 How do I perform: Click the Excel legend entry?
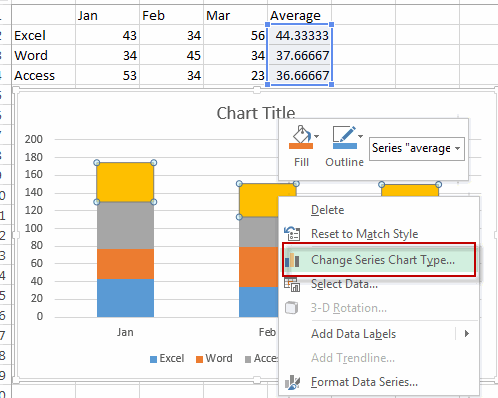pyautogui.click(x=167, y=359)
